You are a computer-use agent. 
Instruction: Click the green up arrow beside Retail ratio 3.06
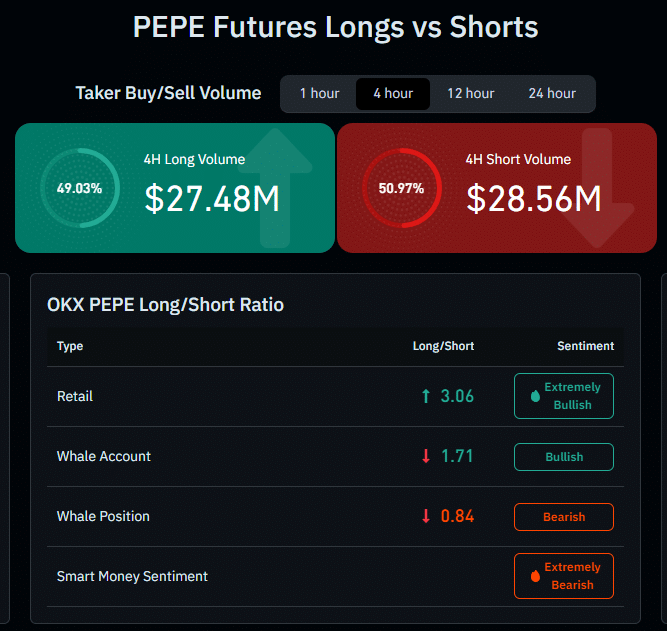click(x=426, y=397)
